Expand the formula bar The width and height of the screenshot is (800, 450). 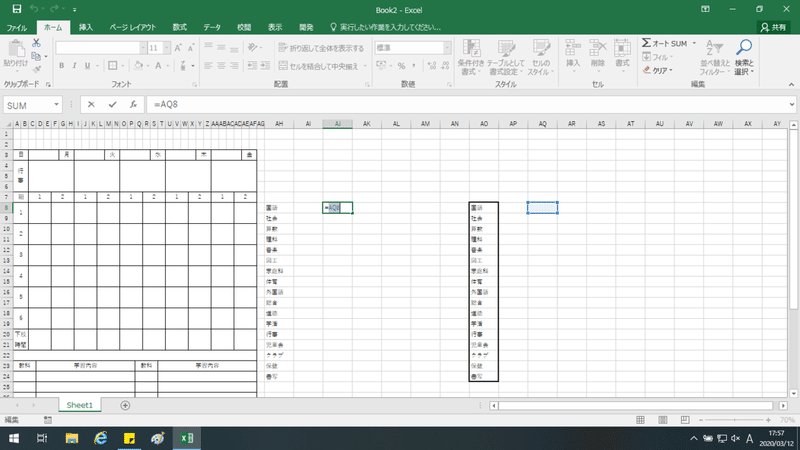(791, 105)
